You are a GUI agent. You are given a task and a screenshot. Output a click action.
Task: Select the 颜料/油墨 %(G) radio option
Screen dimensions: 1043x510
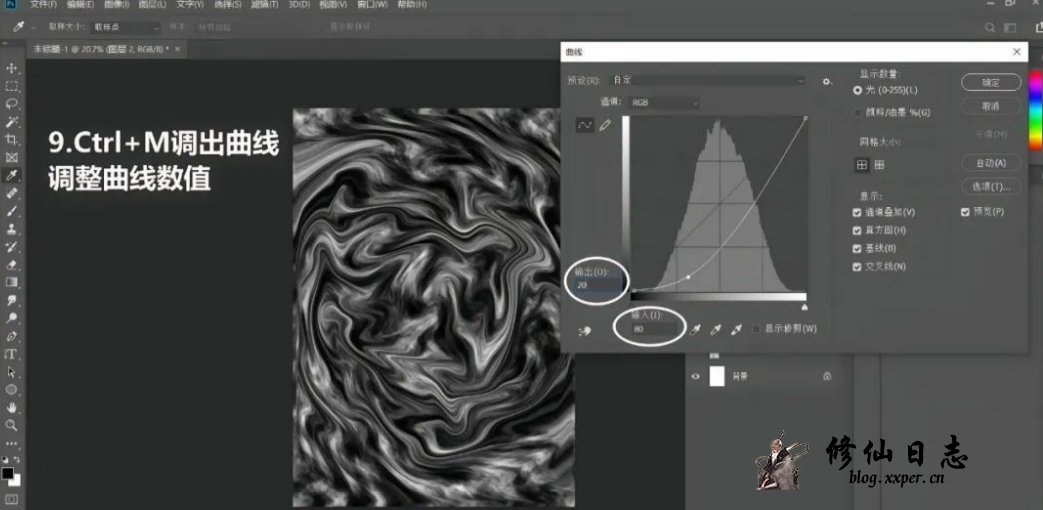(x=857, y=112)
